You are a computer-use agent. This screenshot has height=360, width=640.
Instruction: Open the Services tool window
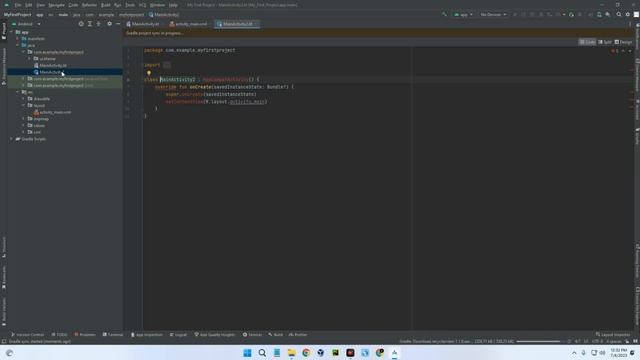click(252, 335)
